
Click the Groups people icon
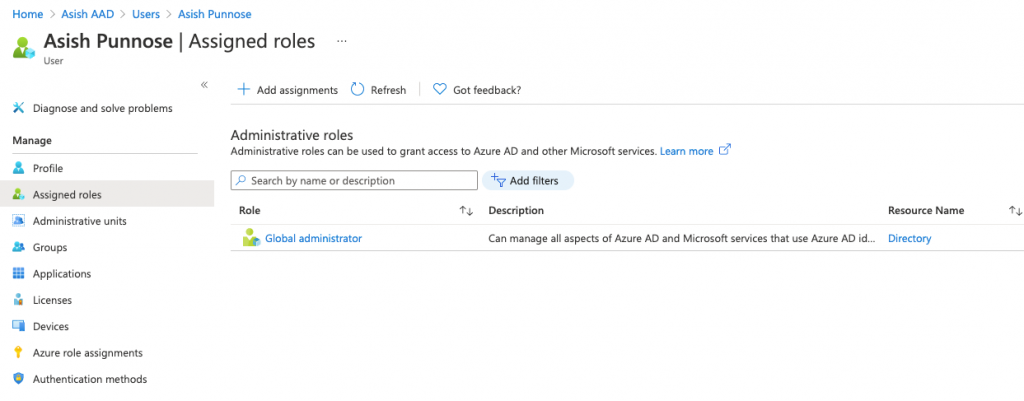tap(18, 248)
